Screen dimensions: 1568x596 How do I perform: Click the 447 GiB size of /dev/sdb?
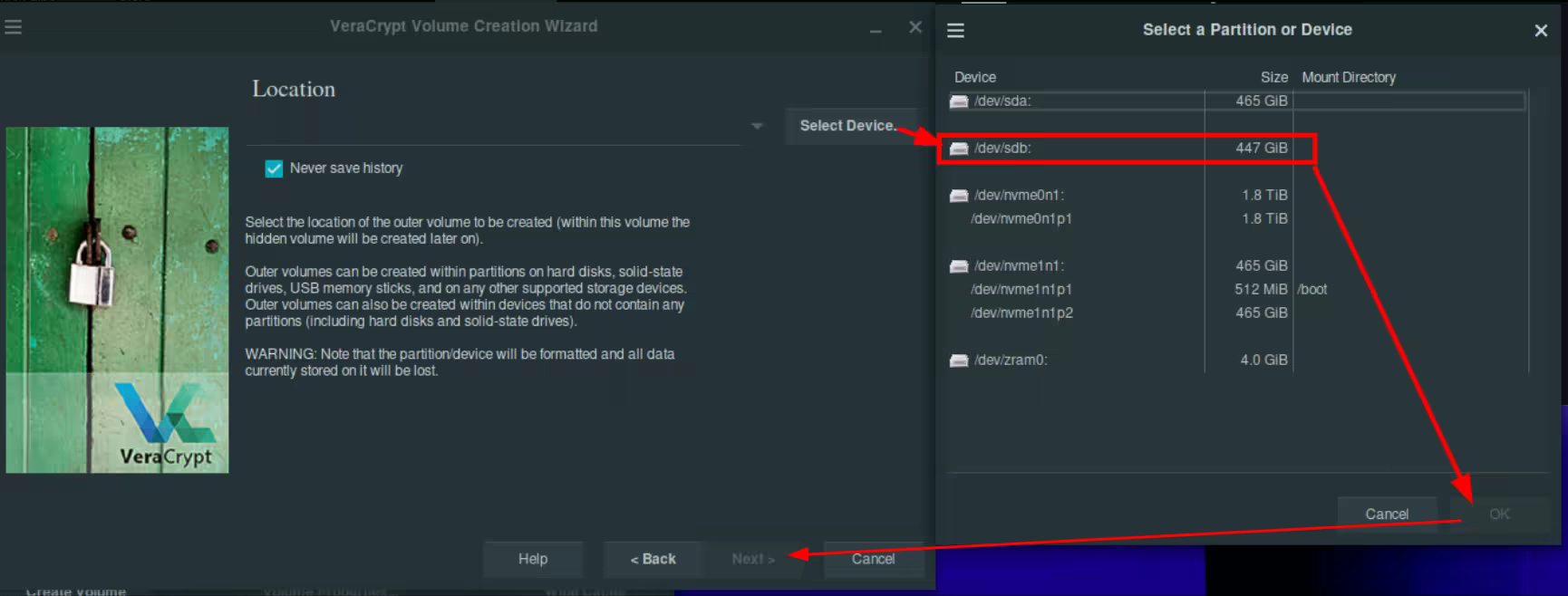tap(1261, 149)
